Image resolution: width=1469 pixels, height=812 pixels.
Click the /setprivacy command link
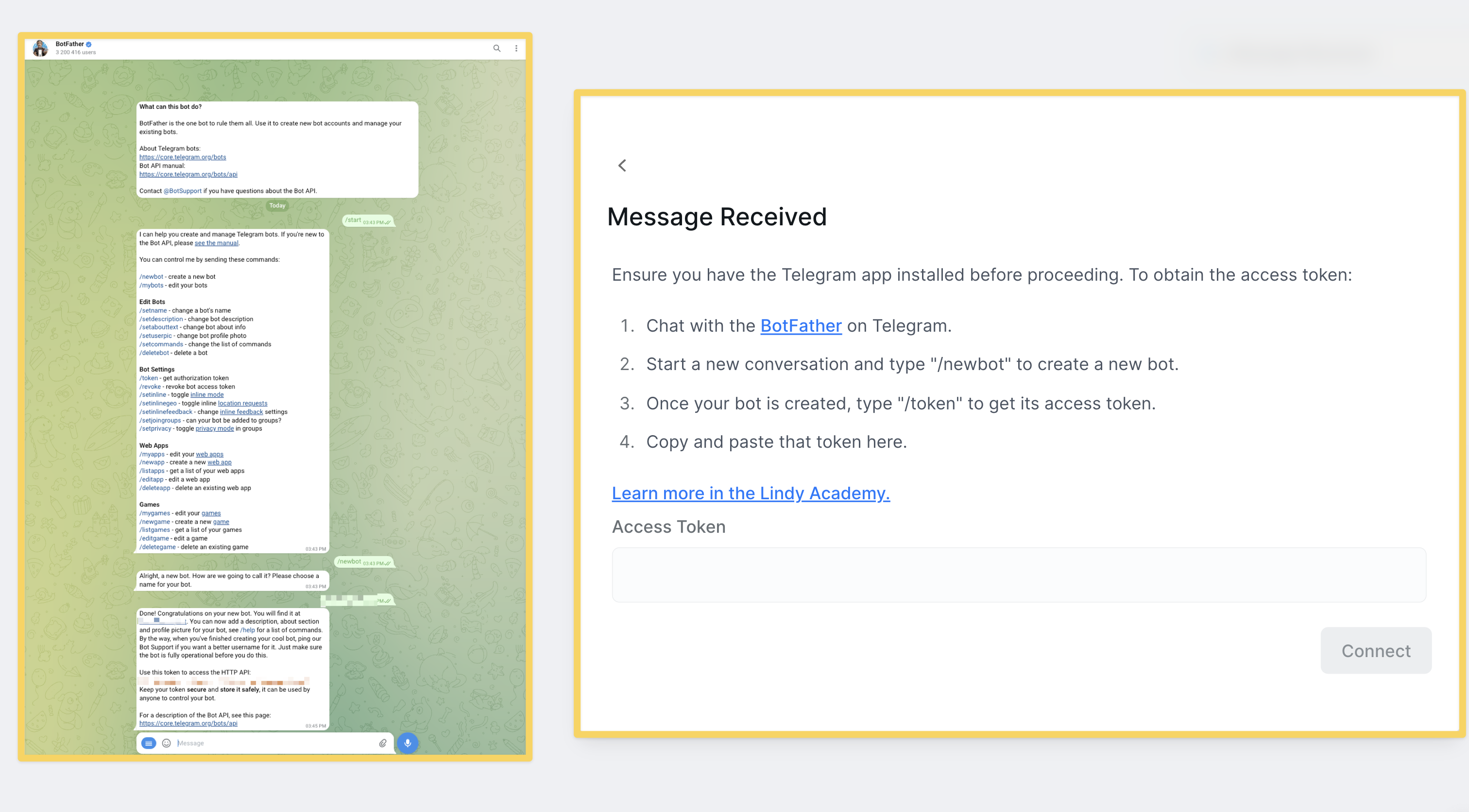(x=155, y=429)
